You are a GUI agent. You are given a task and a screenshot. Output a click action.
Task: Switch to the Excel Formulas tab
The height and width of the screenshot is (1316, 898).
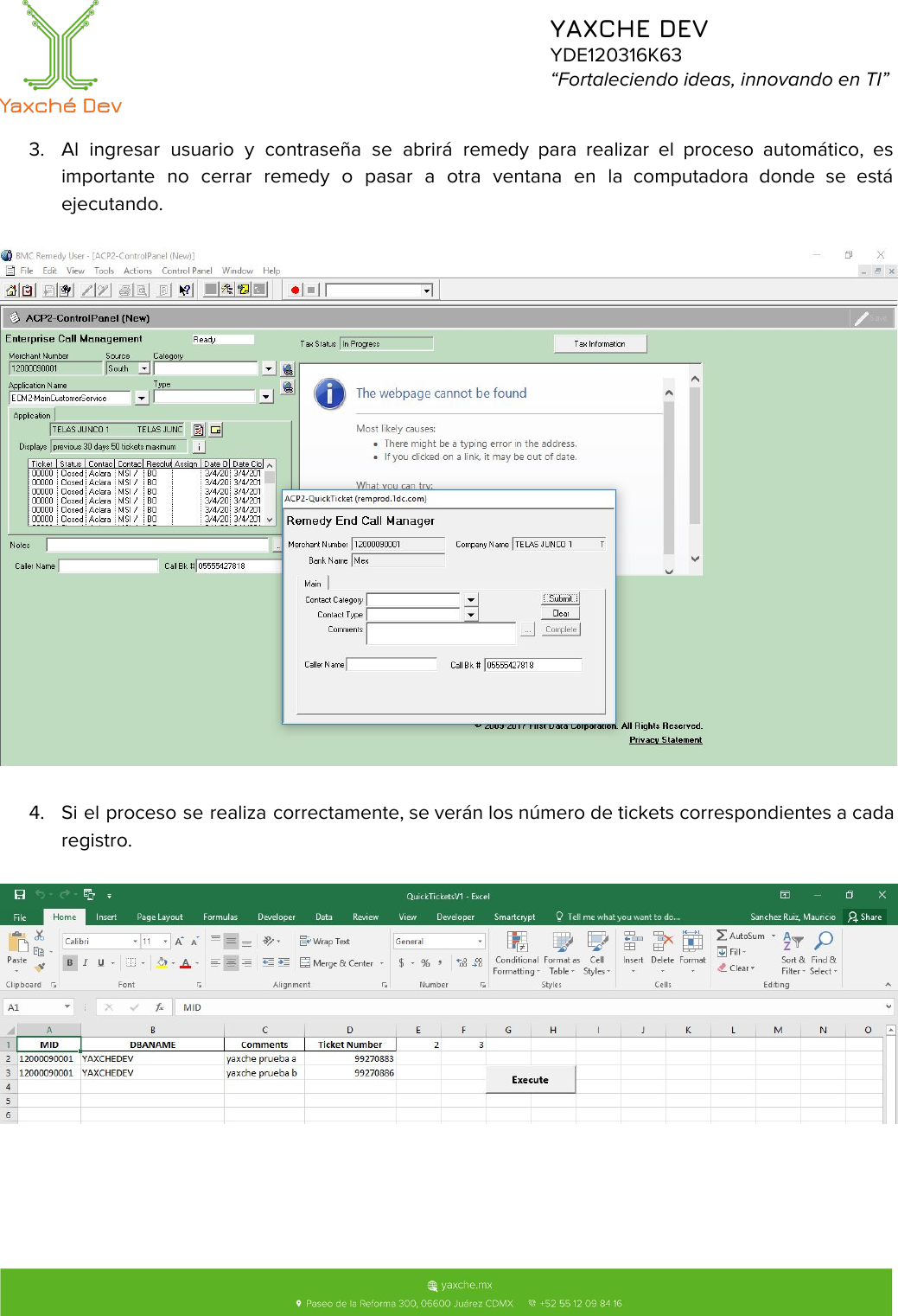[x=220, y=917]
